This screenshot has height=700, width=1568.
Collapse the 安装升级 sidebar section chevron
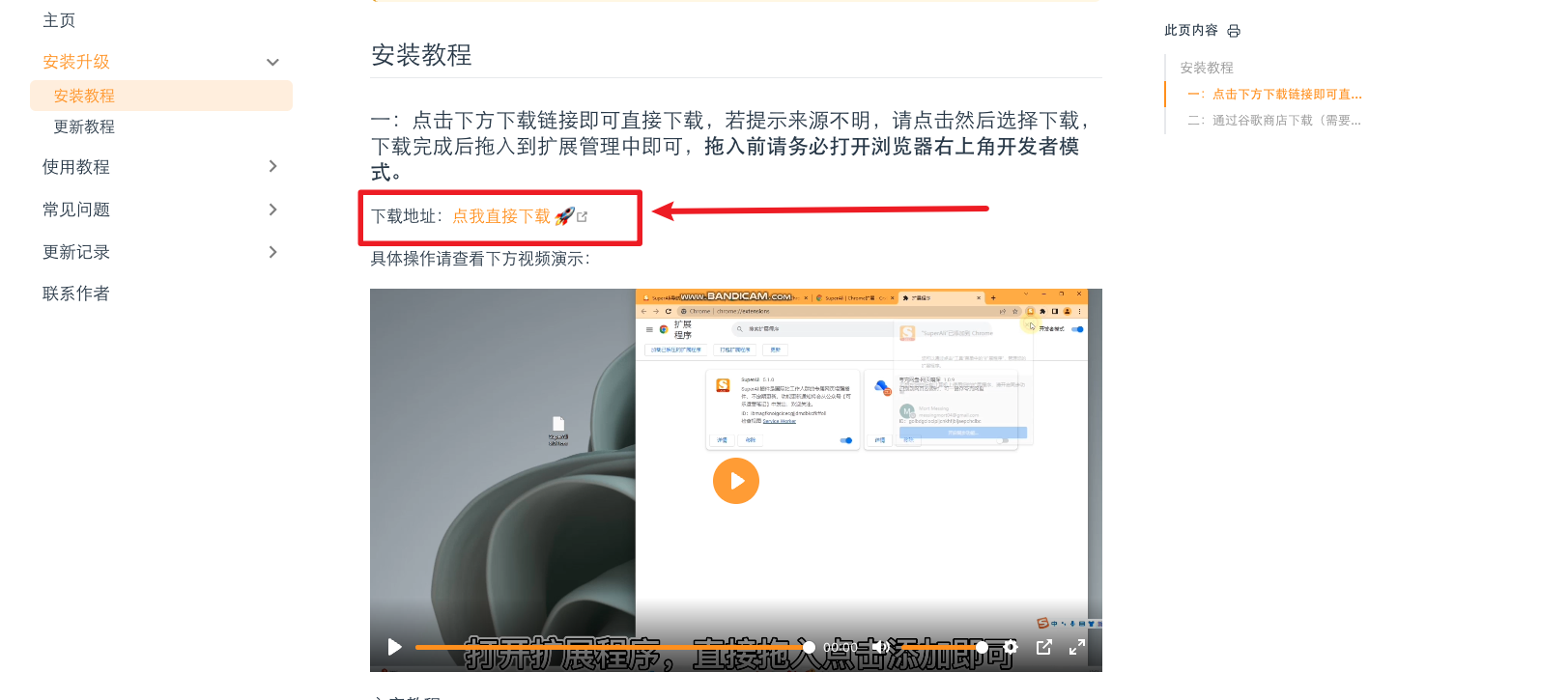[272, 62]
